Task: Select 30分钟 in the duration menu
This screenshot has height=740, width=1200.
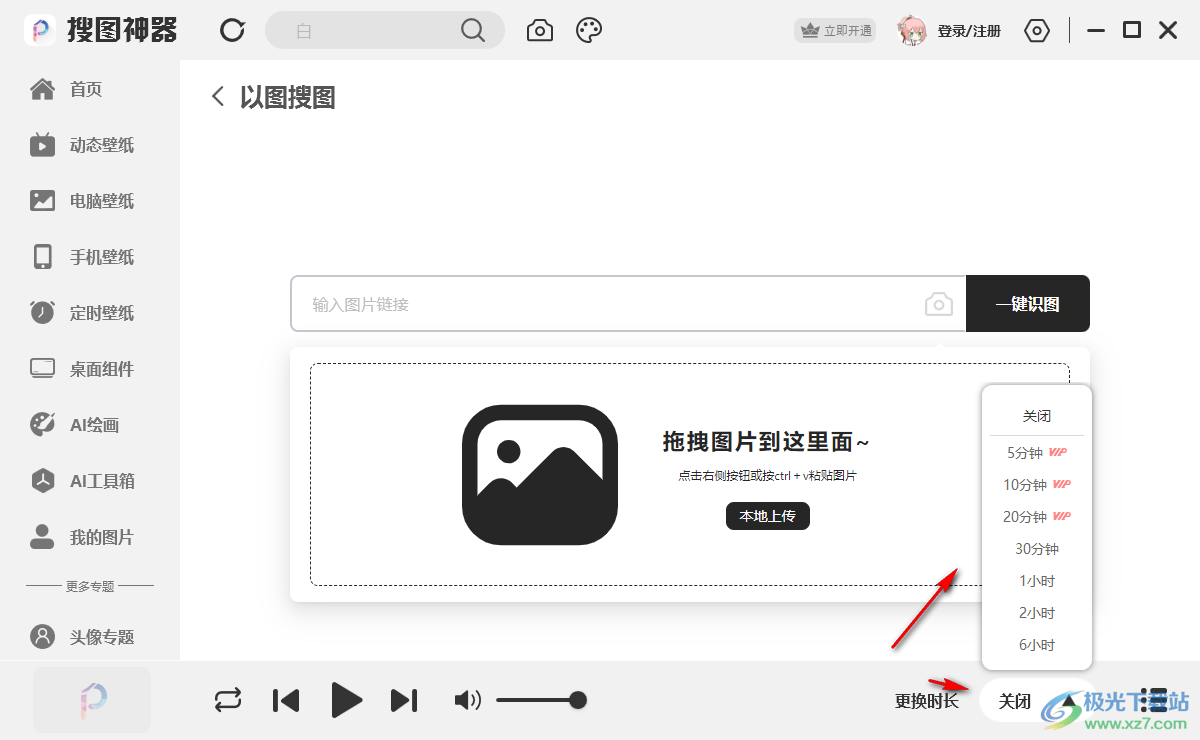Action: tap(1037, 549)
